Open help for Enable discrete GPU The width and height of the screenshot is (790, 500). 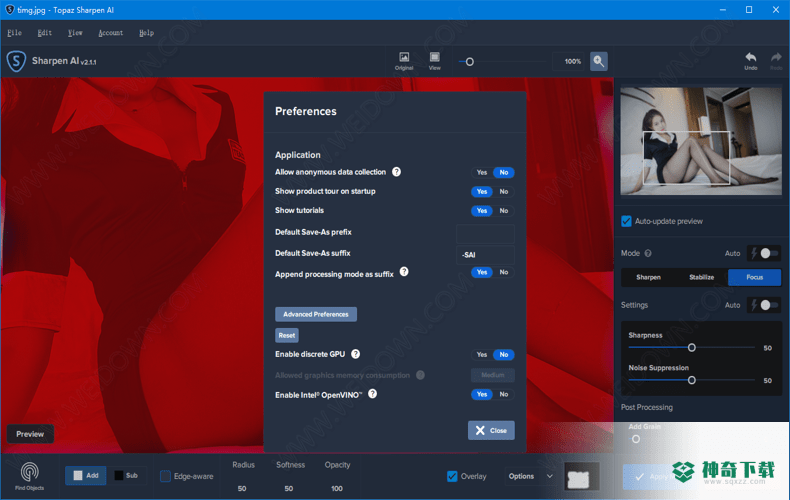[356, 354]
